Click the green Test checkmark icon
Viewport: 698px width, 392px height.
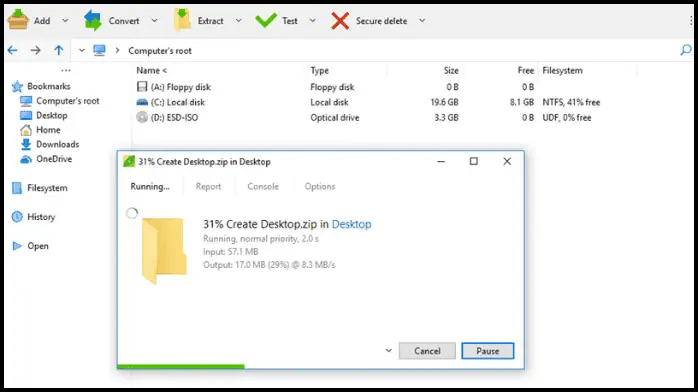click(266, 20)
